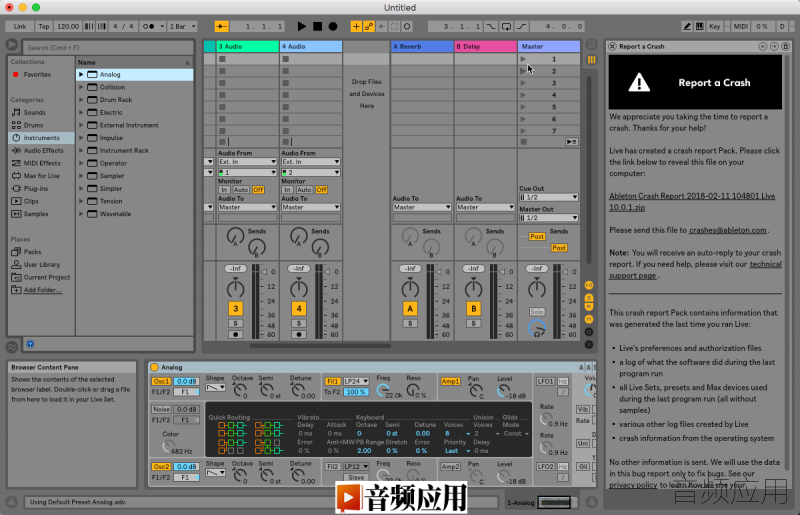Open the LP24 filter type dropdown

click(x=356, y=382)
